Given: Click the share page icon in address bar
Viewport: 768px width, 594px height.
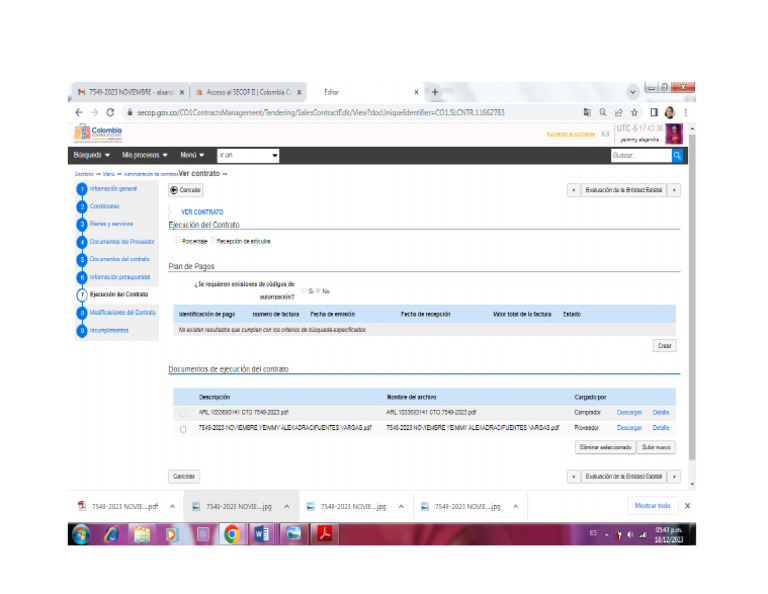Looking at the screenshot, I should click(619, 112).
